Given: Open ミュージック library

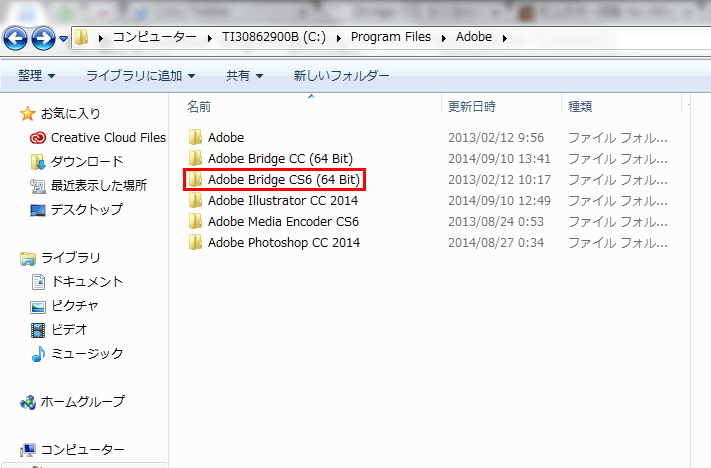Looking at the screenshot, I should 87,354.
